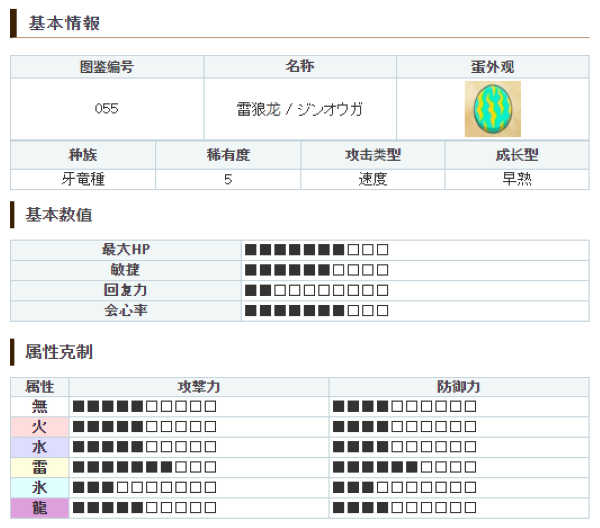This screenshot has width=600, height=528.
Task: Select the light blue 氷 attribute cell
Action: (x=40, y=487)
